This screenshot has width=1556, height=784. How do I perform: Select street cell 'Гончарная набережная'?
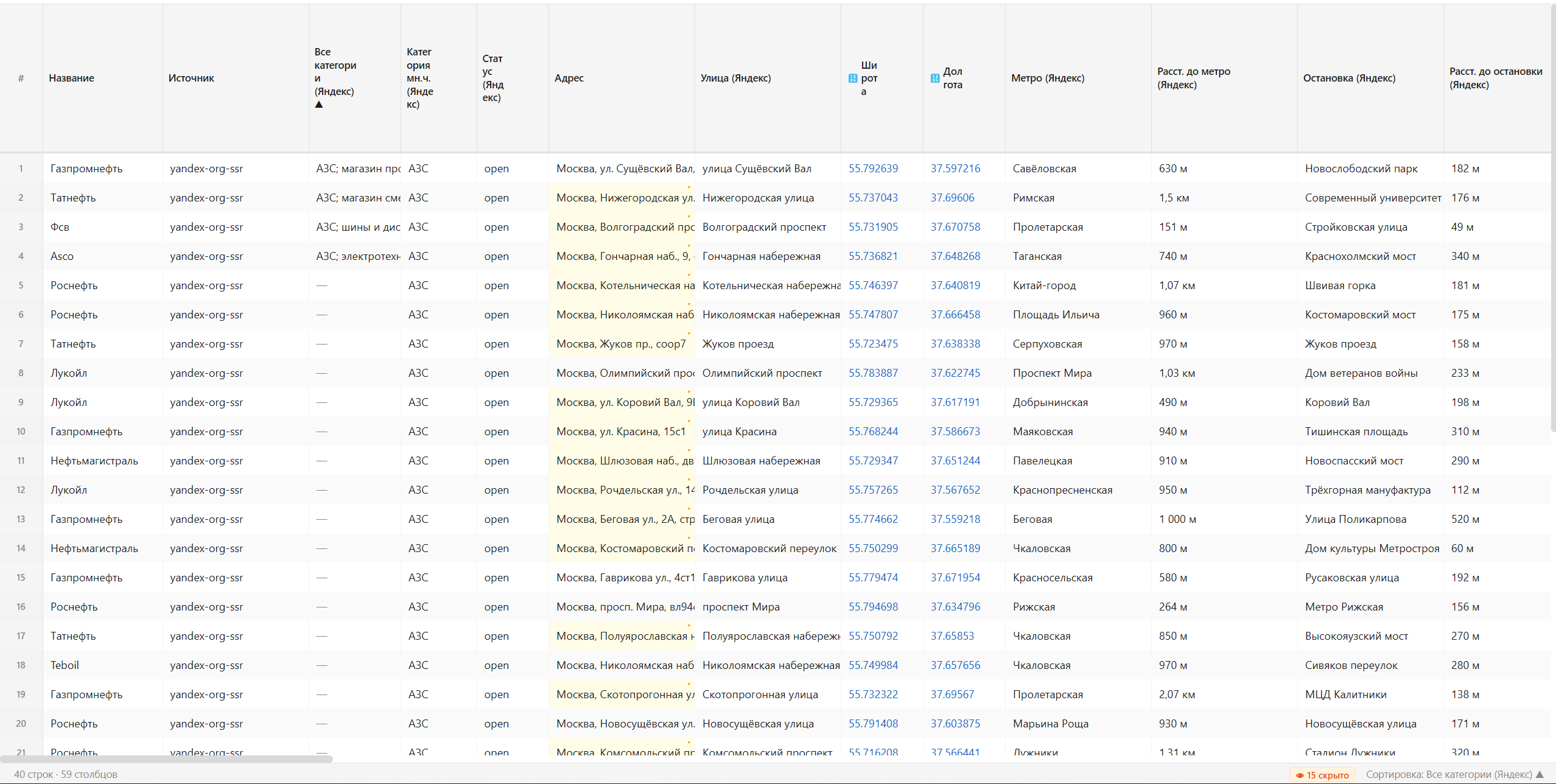[768, 256]
